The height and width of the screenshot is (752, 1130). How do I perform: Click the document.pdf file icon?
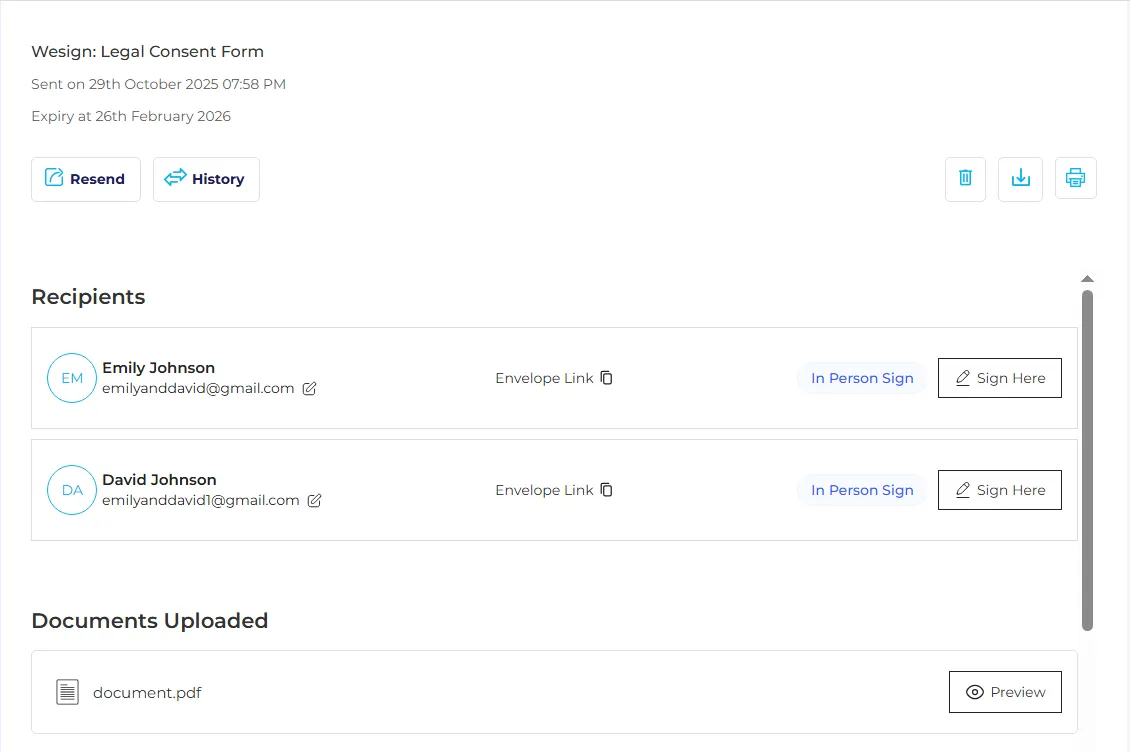point(67,692)
